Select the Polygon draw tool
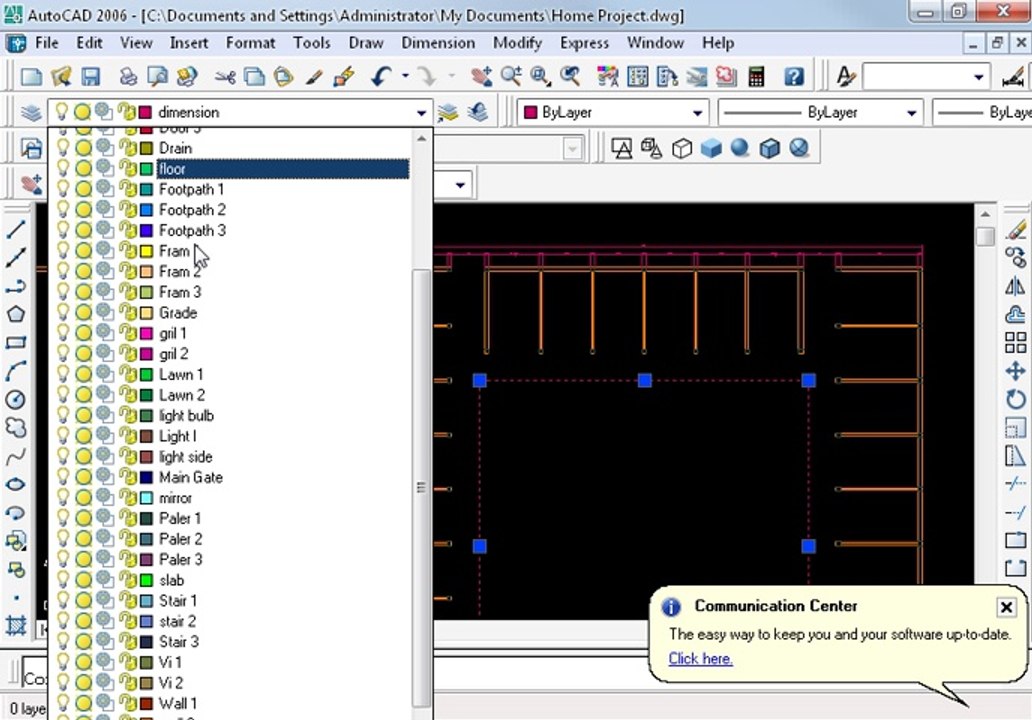The width and height of the screenshot is (1032, 720). (16, 314)
